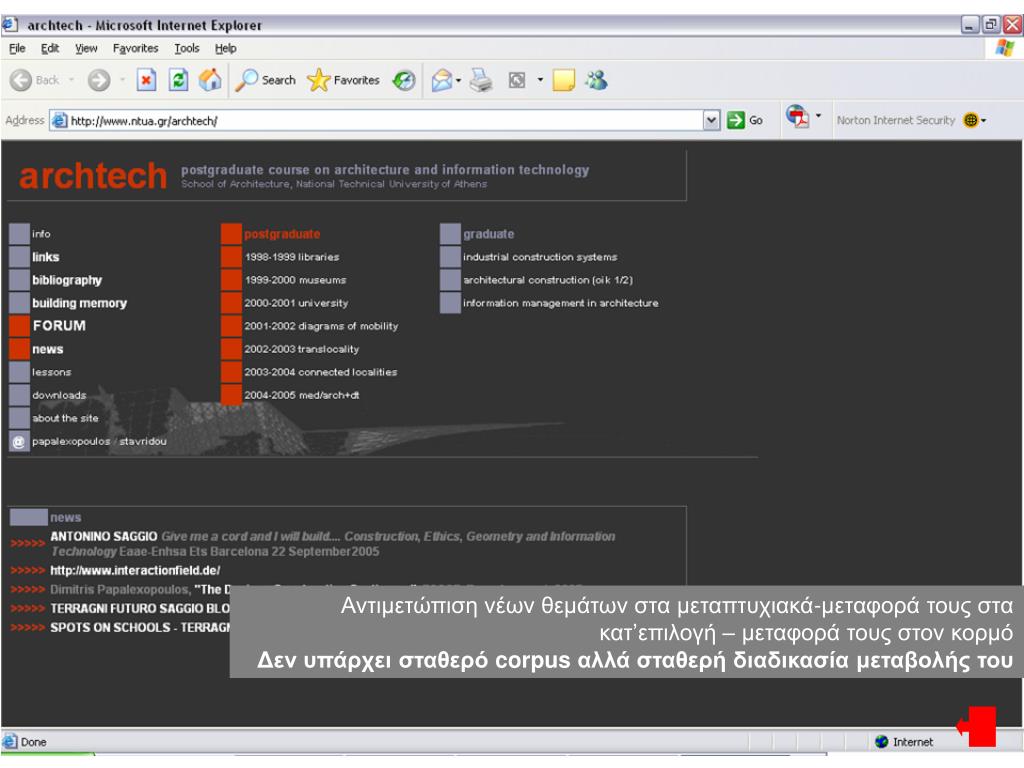
Task: Open the downloads link
Action: tap(59, 395)
